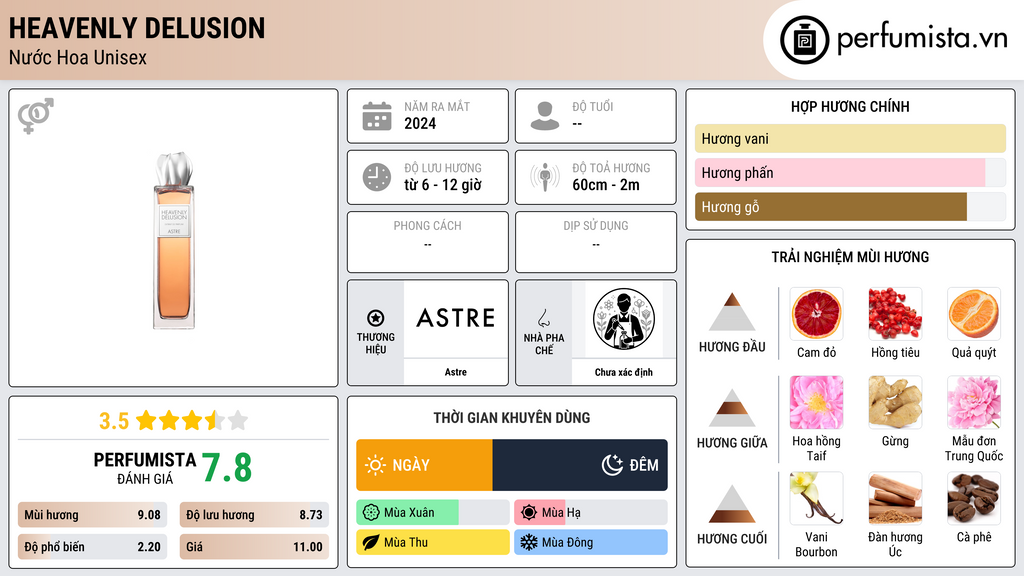Click the '60cm - 2m' sillage value
This screenshot has width=1024, height=576.
click(x=606, y=185)
